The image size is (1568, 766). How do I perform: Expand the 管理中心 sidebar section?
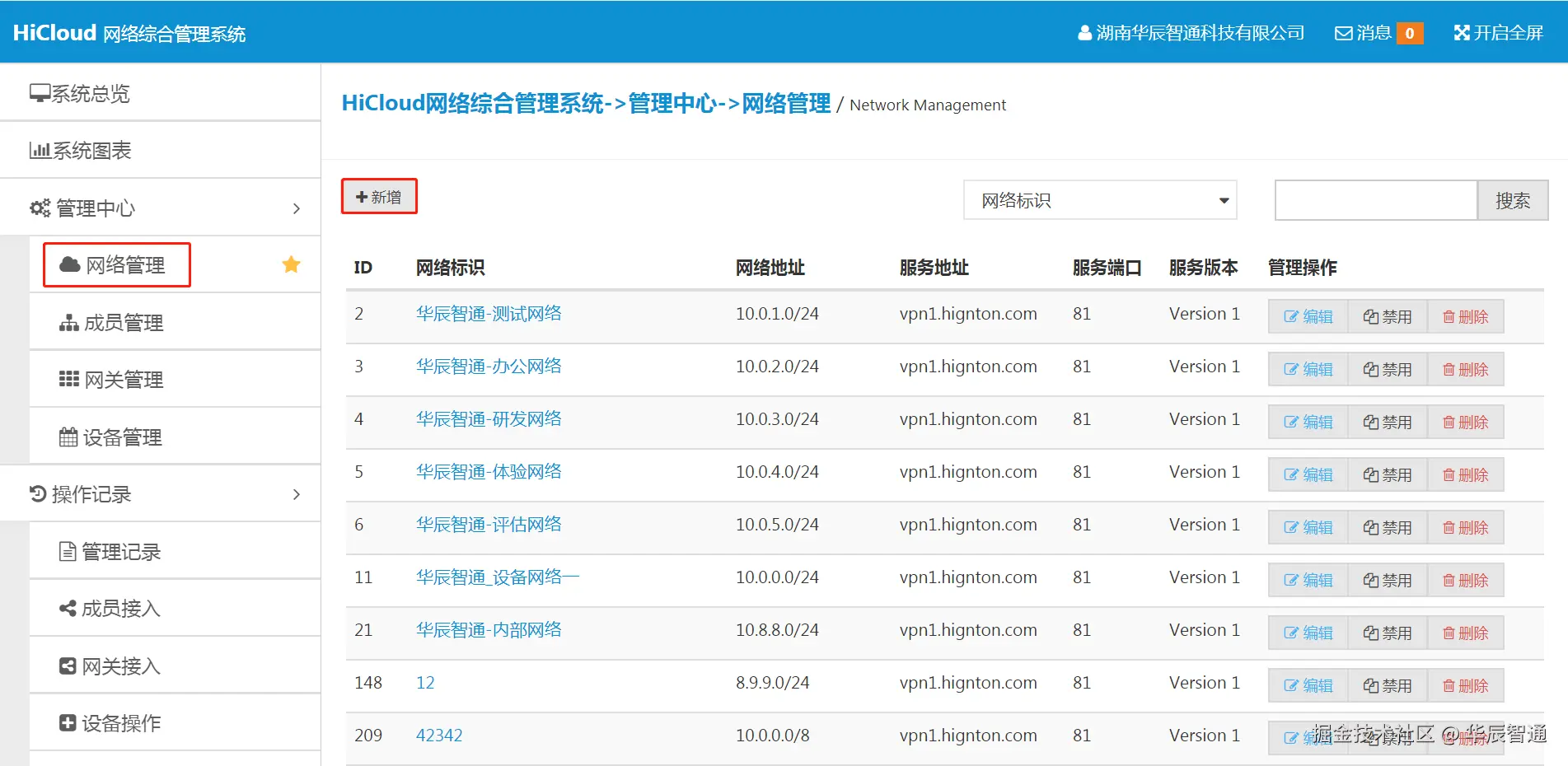(x=297, y=208)
